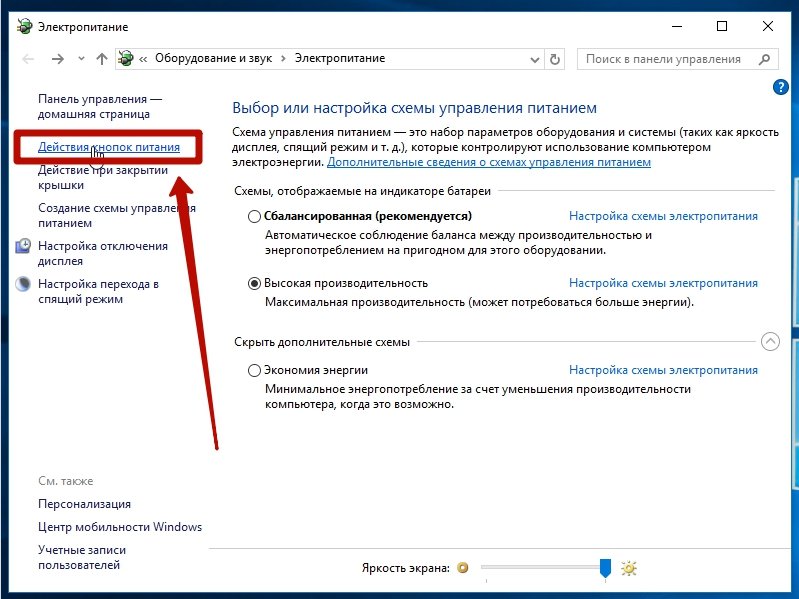
Task: Expand the address bar history dropdown
Action: (x=535, y=60)
